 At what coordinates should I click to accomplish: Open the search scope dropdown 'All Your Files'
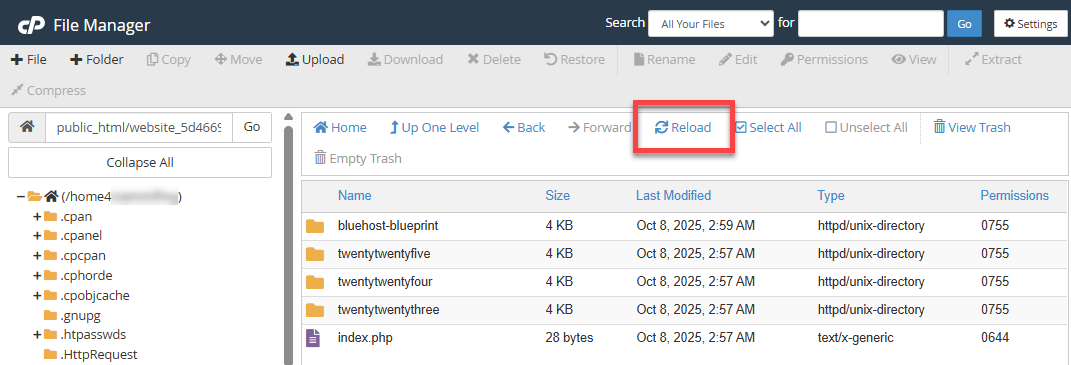[711, 24]
